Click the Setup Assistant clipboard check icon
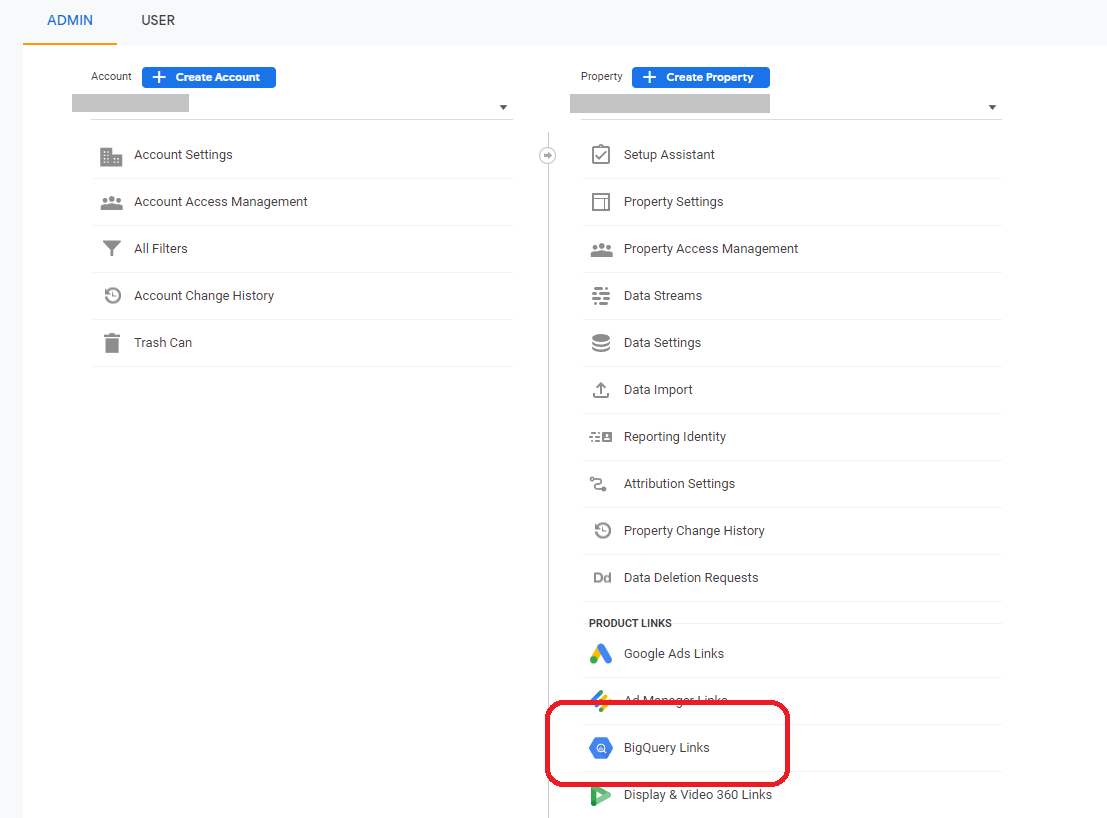This screenshot has width=1107, height=818. [601, 154]
